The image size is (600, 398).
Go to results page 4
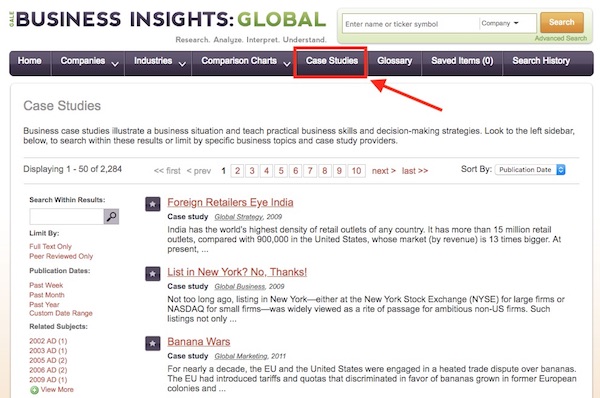266,171
